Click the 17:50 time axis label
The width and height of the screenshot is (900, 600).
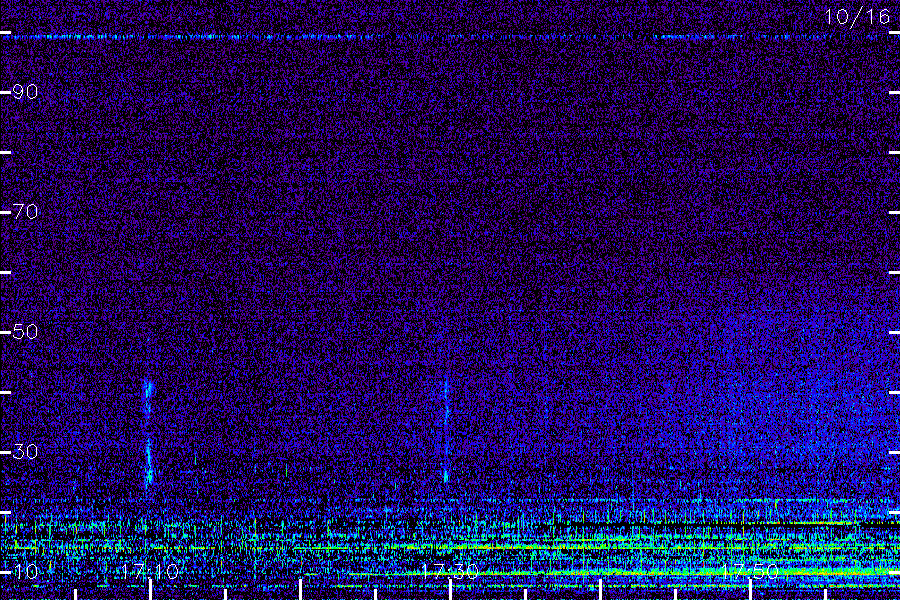750,571
